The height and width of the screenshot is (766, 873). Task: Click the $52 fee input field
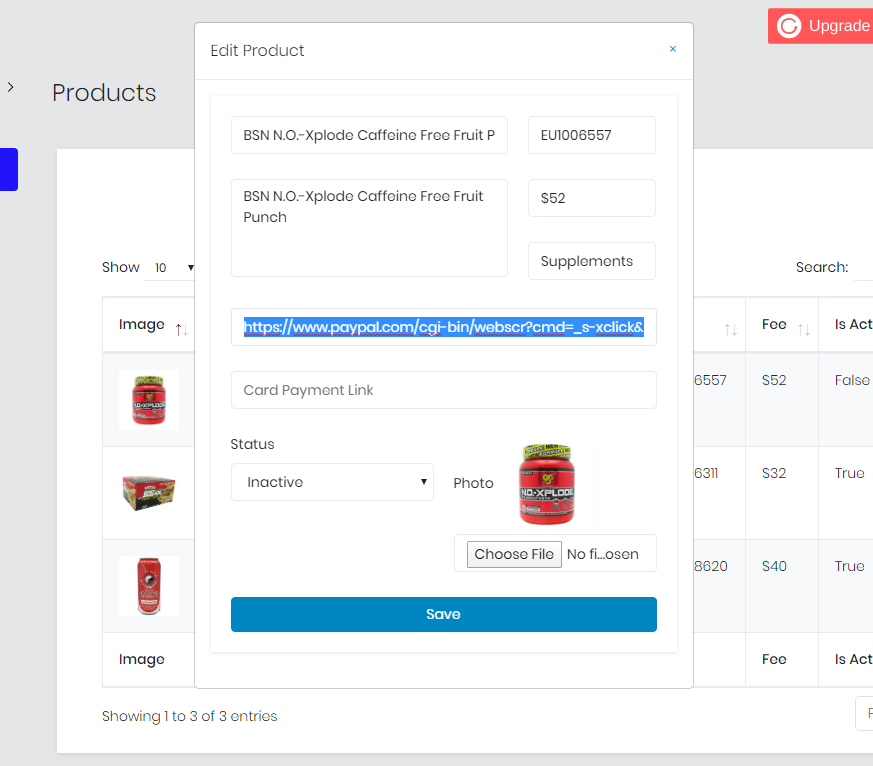591,198
